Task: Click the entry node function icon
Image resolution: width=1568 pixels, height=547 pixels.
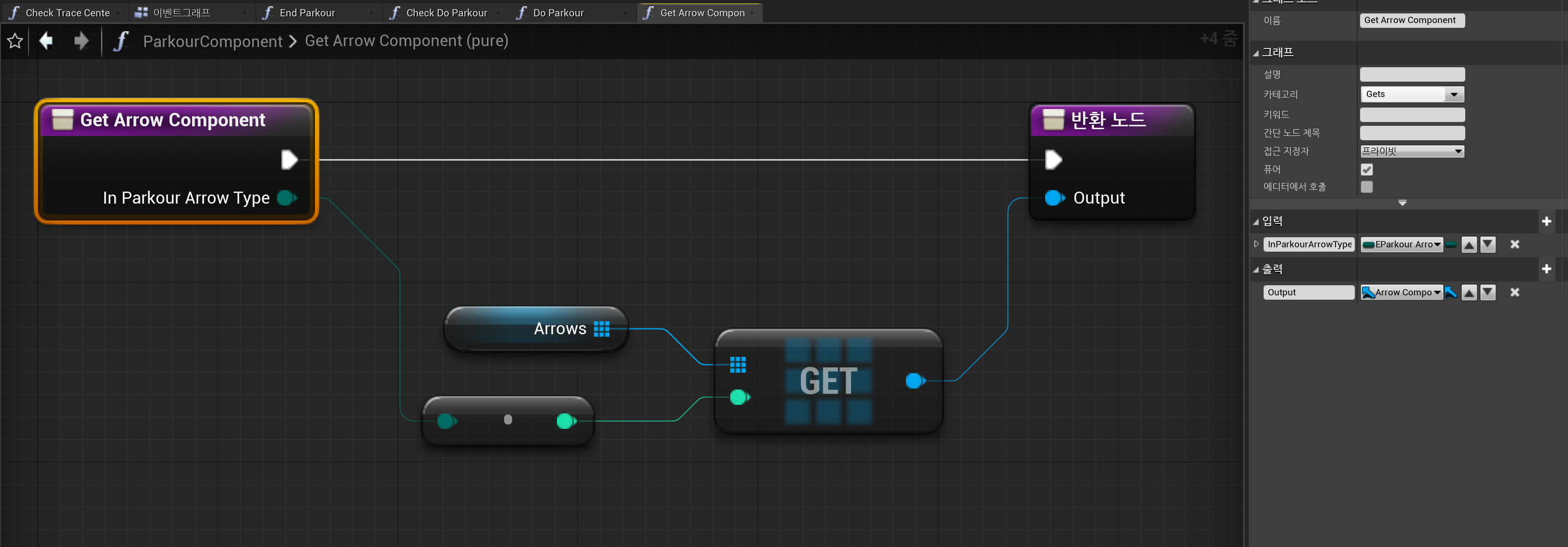Action: [x=63, y=120]
